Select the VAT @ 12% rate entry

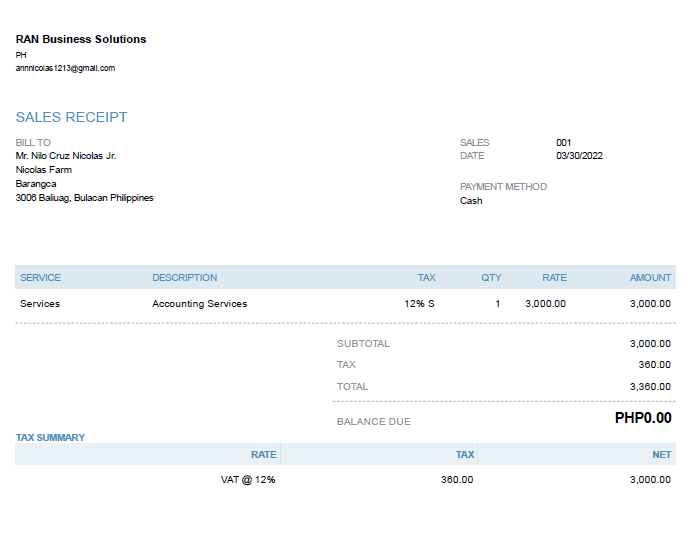tap(248, 479)
